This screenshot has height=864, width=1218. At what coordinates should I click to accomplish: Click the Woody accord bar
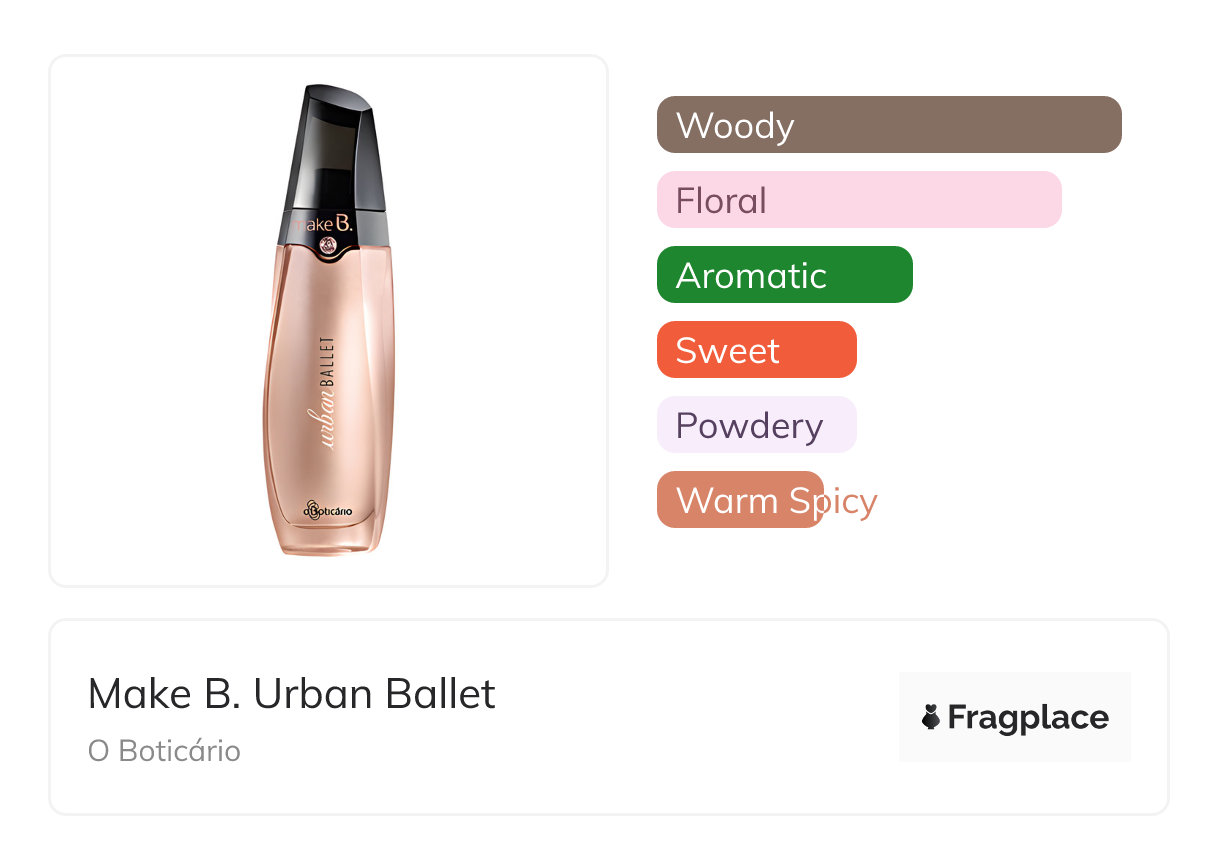point(888,125)
